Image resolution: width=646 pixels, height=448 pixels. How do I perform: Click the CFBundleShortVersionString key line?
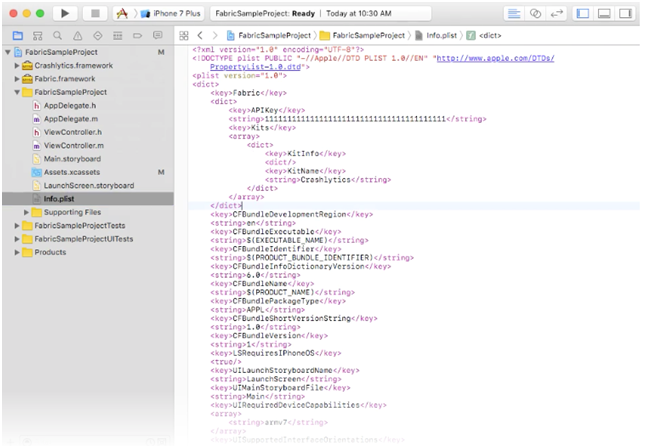point(294,318)
